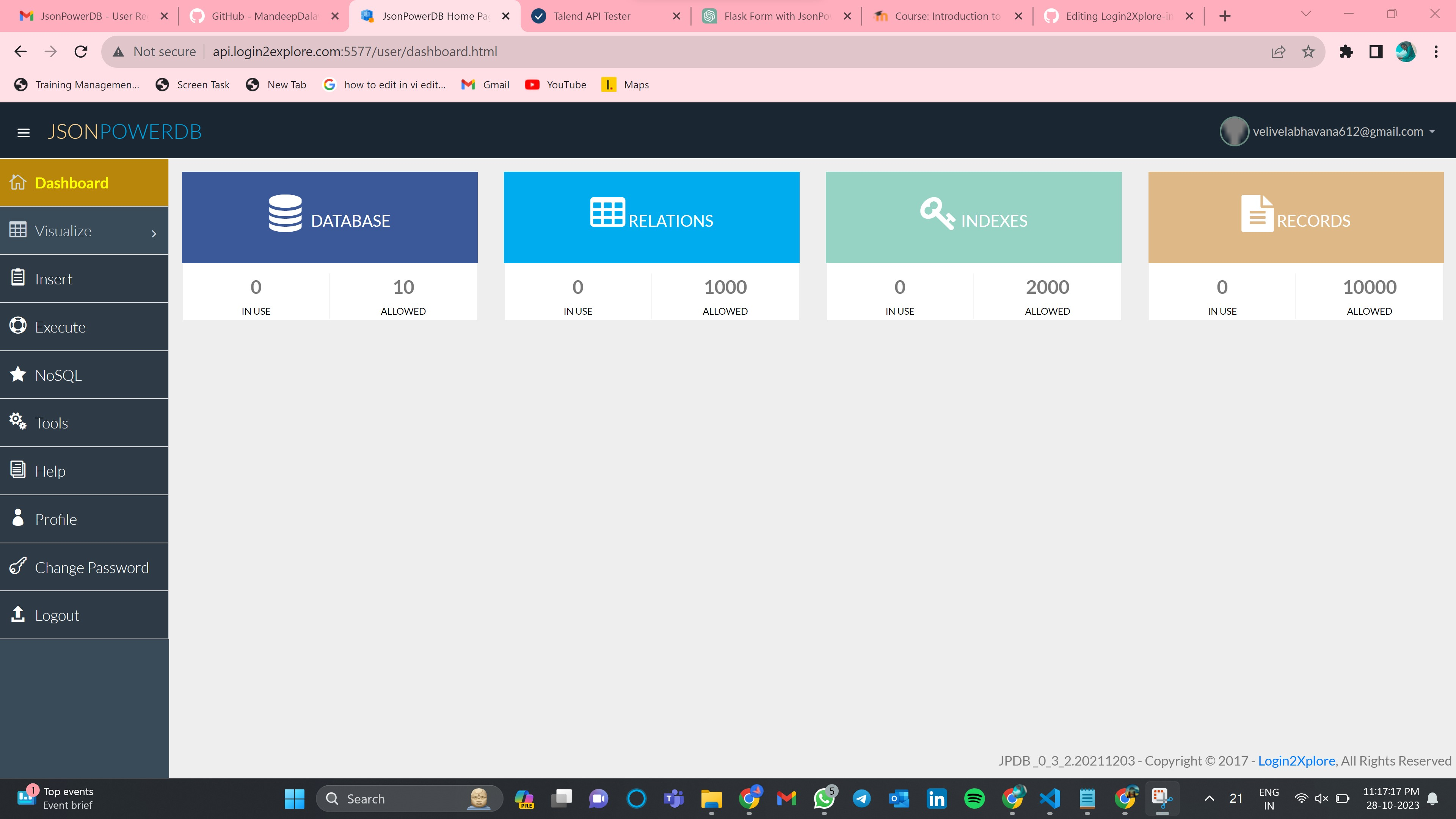The width and height of the screenshot is (1456, 819).
Task: Launch Spotify from the taskbar
Action: [973, 798]
